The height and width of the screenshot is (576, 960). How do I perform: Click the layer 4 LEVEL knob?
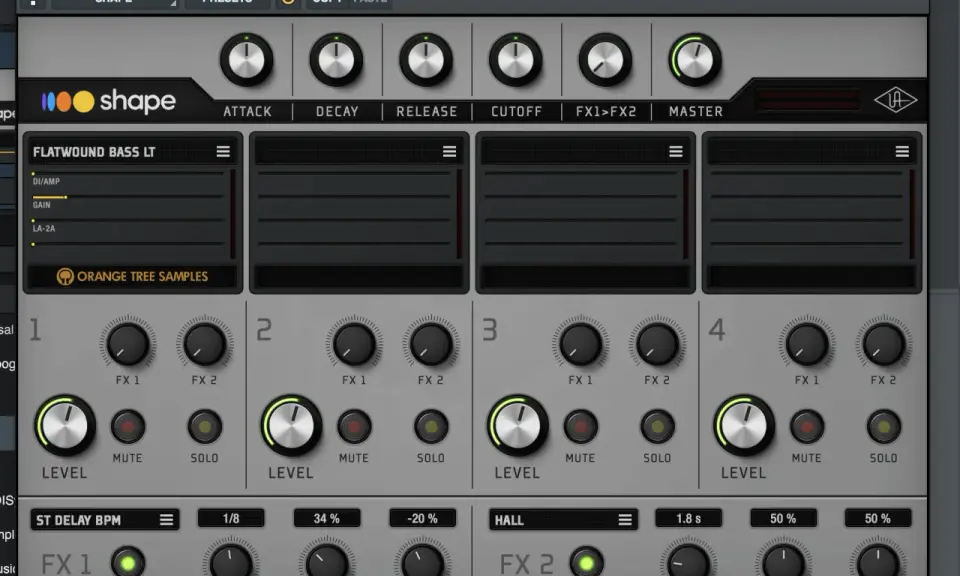(x=744, y=425)
